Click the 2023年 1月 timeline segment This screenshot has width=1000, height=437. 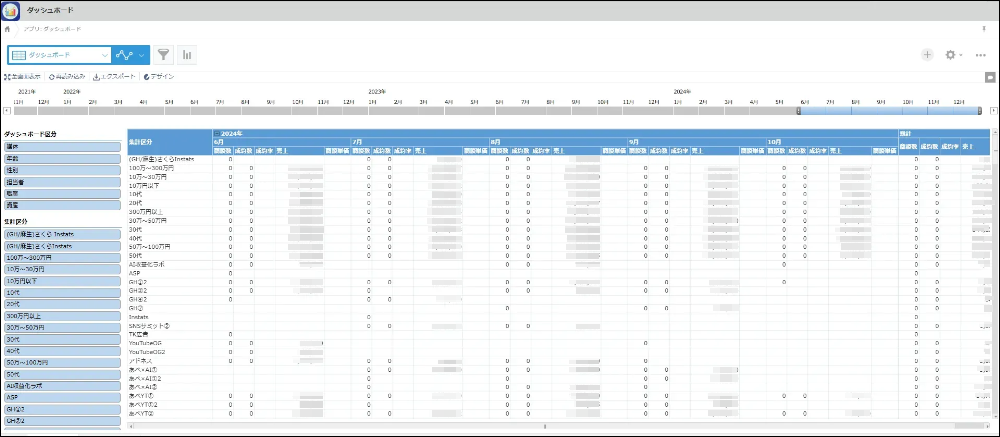(381, 110)
